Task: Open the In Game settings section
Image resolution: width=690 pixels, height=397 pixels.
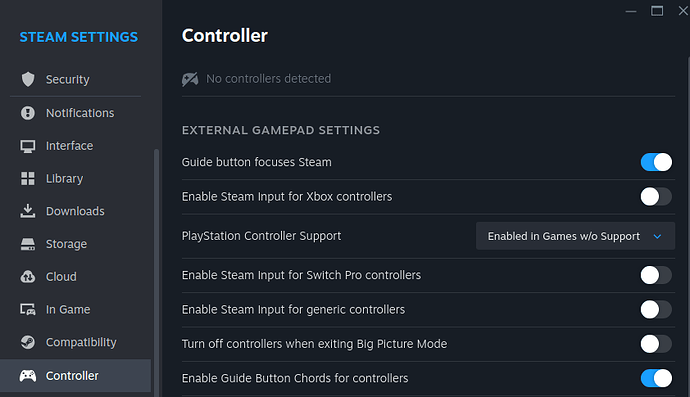Action: pos(75,310)
